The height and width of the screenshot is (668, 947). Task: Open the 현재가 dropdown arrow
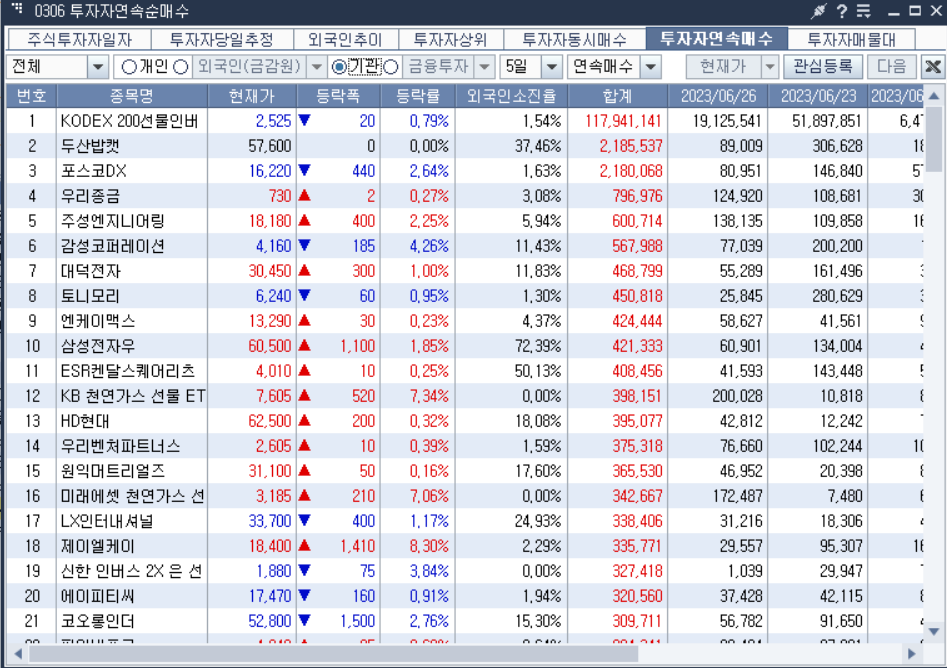(769, 66)
